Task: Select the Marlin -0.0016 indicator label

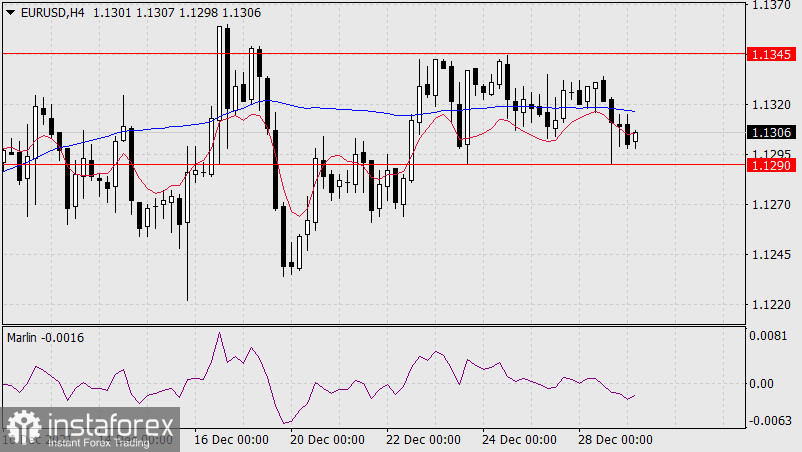Action: pyautogui.click(x=46, y=337)
